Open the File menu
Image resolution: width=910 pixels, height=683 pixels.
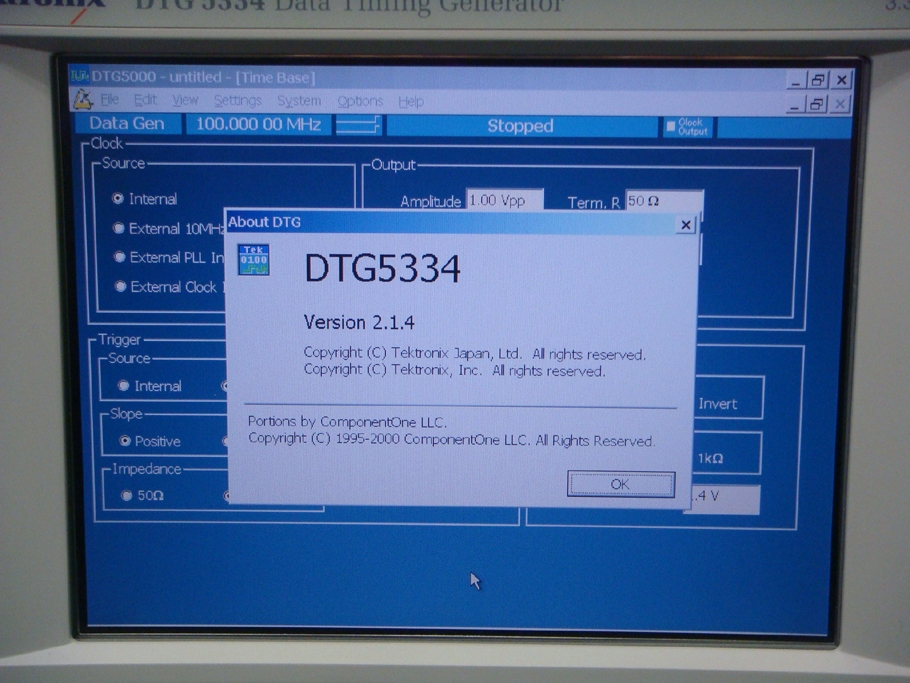tap(109, 100)
